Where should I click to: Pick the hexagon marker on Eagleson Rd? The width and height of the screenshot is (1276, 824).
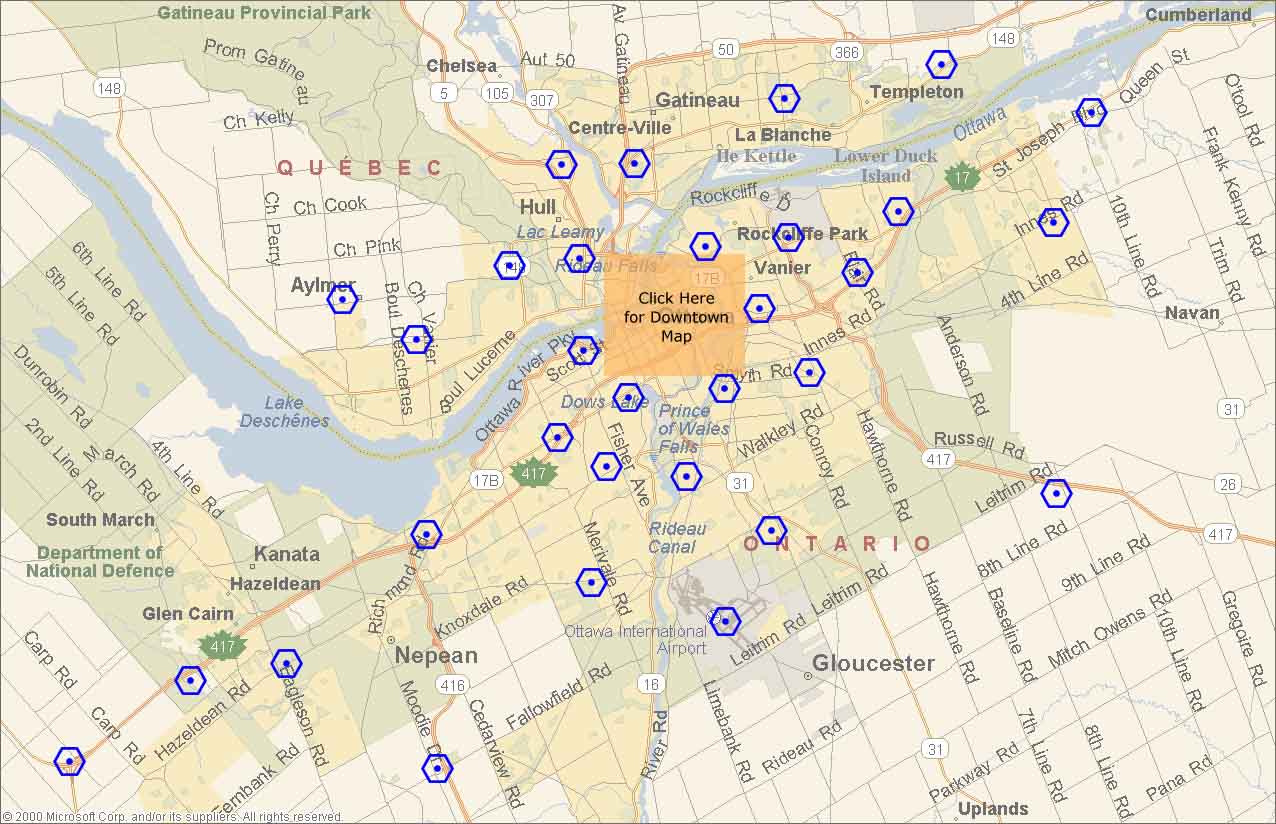[286, 663]
